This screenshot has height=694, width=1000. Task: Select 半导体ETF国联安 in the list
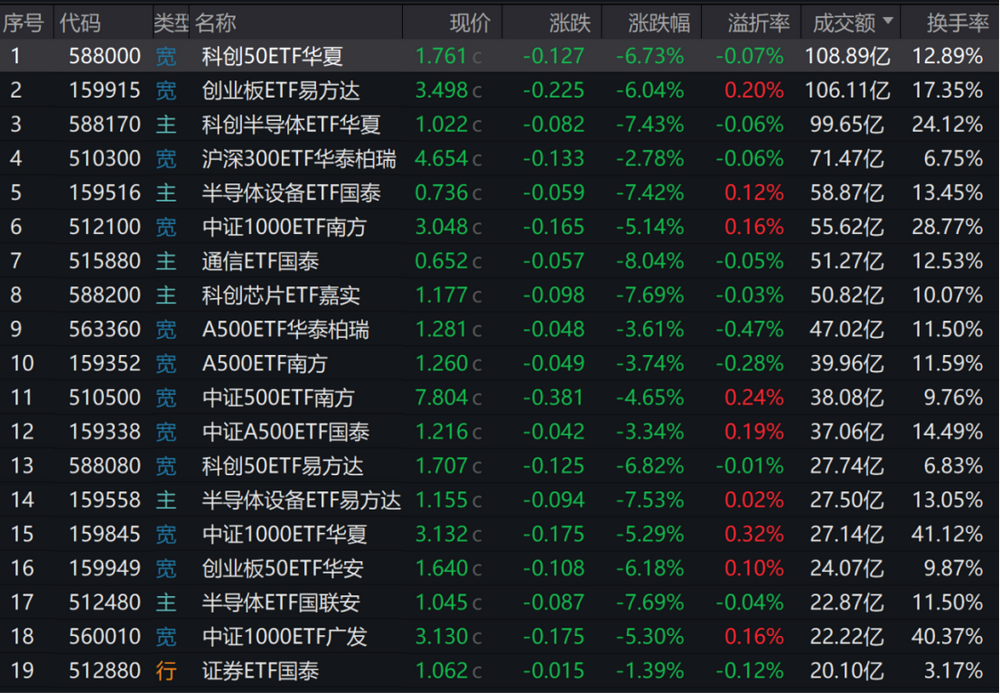point(281,603)
